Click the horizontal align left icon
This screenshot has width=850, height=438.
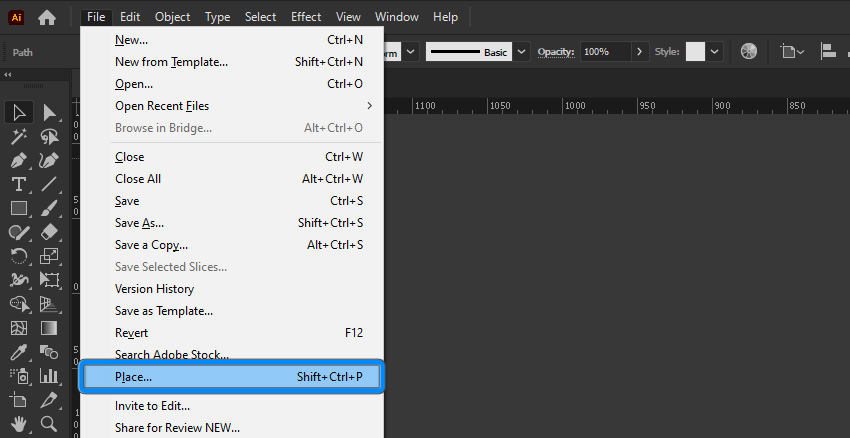click(828, 52)
